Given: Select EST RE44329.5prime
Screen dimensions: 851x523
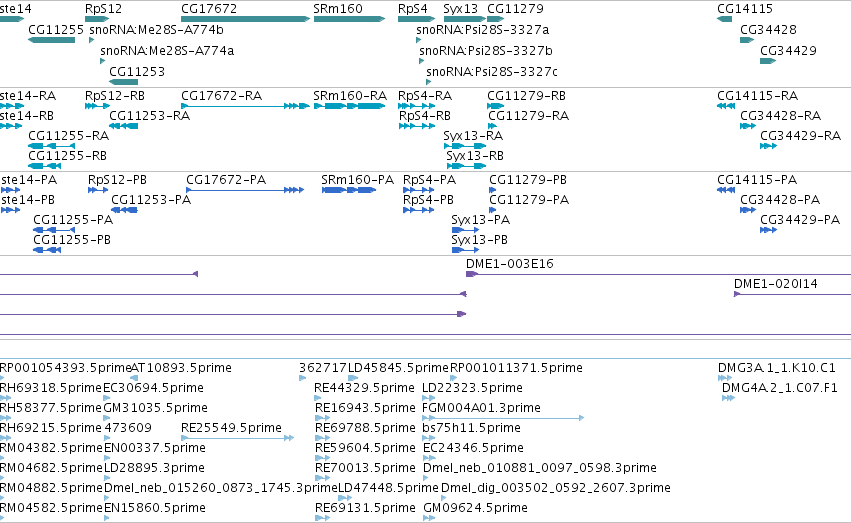Looking at the screenshot, I should pos(317,398).
